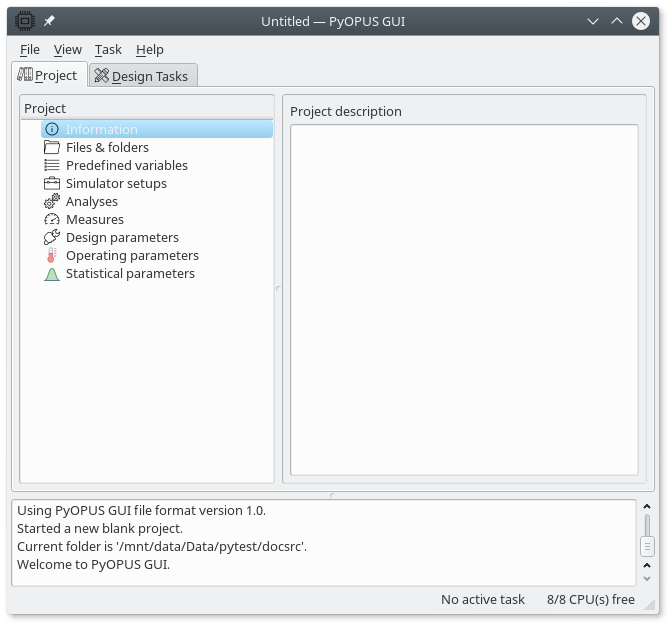Click the Operating parameters thermometer icon
This screenshot has width=672, height=627.
pos(52,255)
